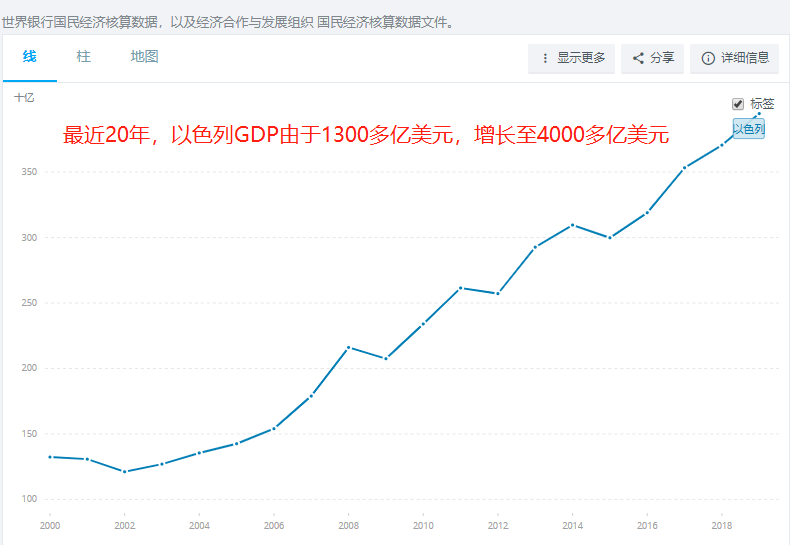790x545 pixels.
Task: Switch to the 线 chart tab
Action: (x=30, y=57)
